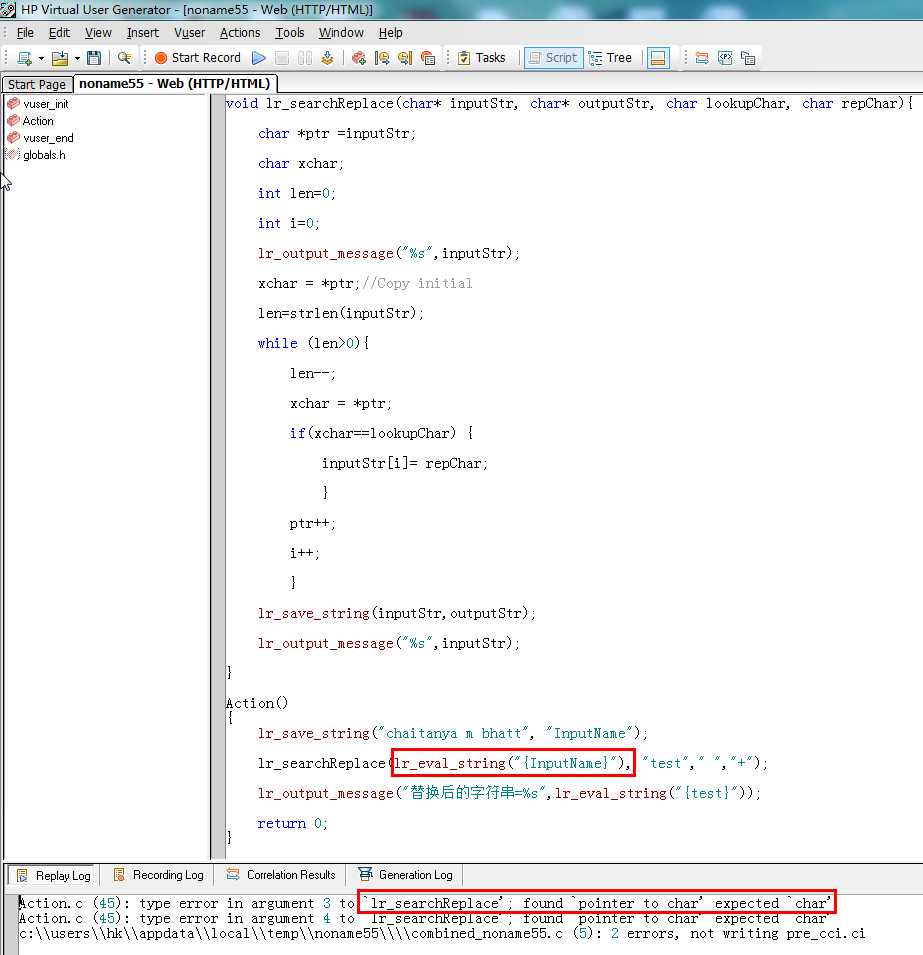Click the parameter list toolbar icon
The width and height of the screenshot is (923, 955).
[725, 58]
